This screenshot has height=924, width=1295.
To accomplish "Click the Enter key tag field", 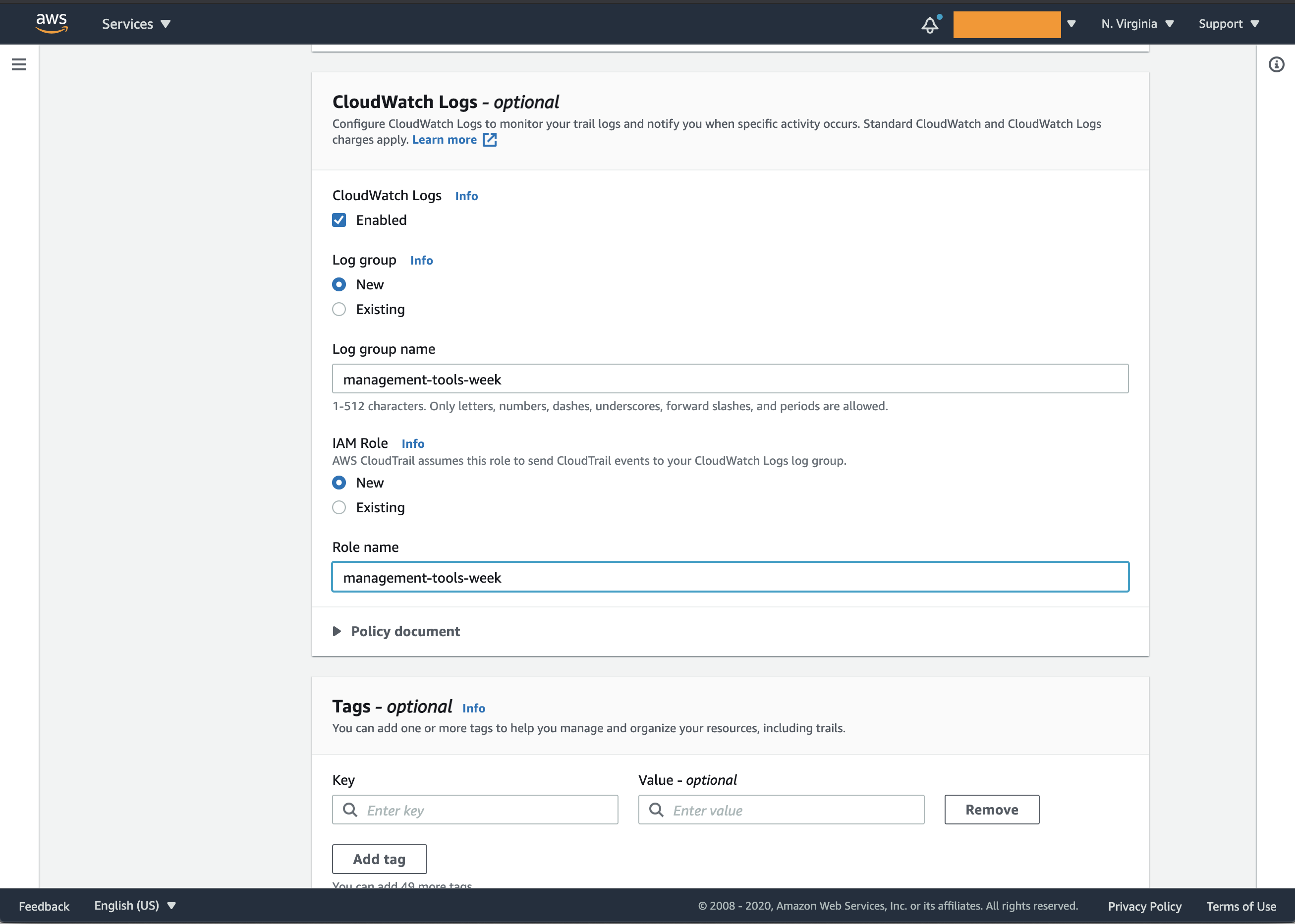I will tap(475, 810).
